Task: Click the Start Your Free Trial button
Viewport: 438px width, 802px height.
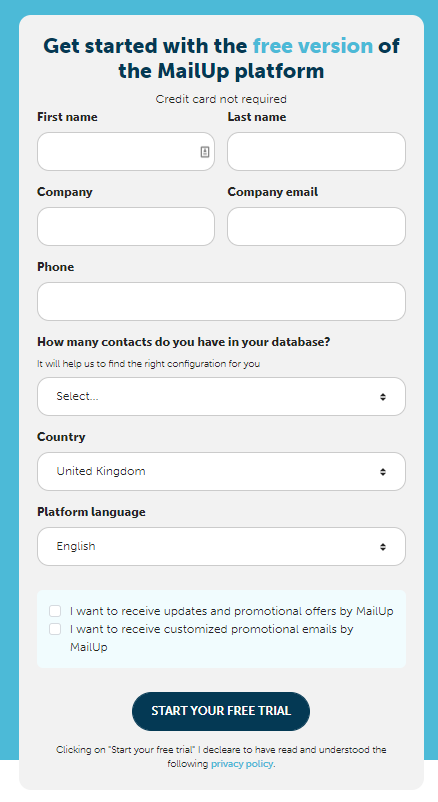Action: (221, 711)
